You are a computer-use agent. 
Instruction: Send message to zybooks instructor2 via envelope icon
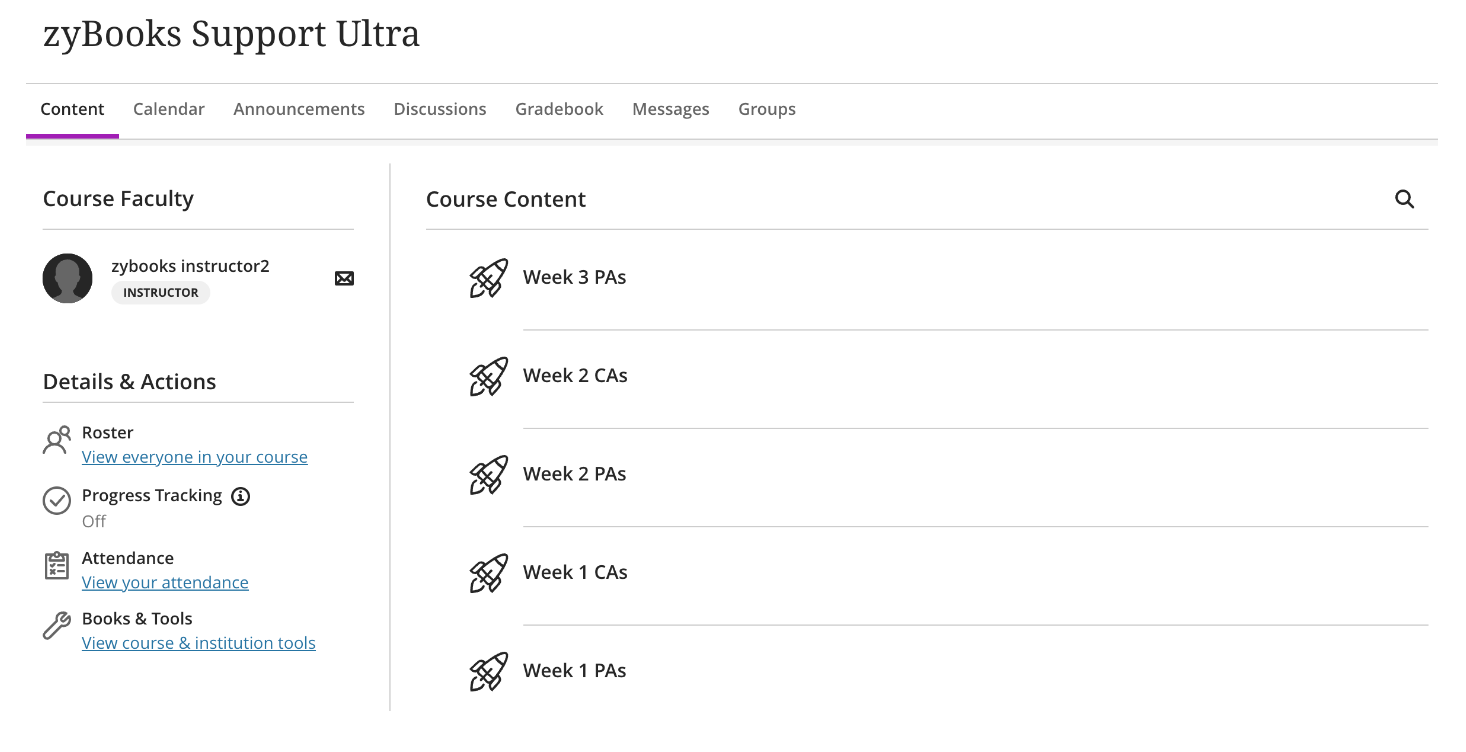point(344,278)
